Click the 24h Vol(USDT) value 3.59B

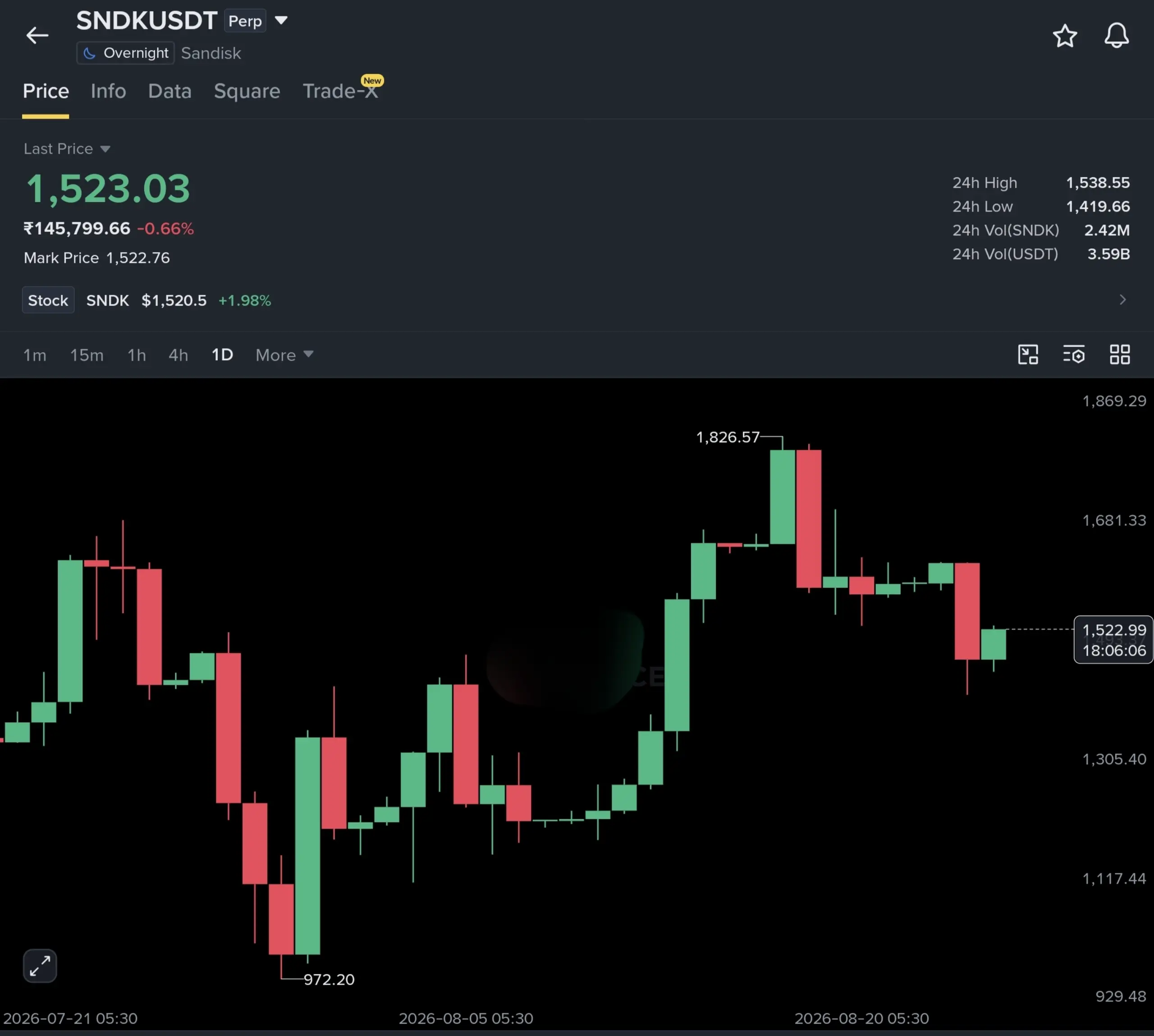tap(1108, 254)
